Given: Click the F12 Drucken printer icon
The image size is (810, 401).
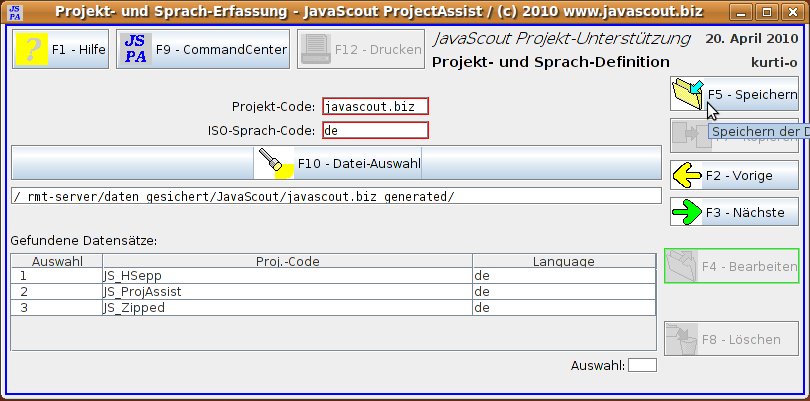Looking at the screenshot, I should click(x=315, y=48).
